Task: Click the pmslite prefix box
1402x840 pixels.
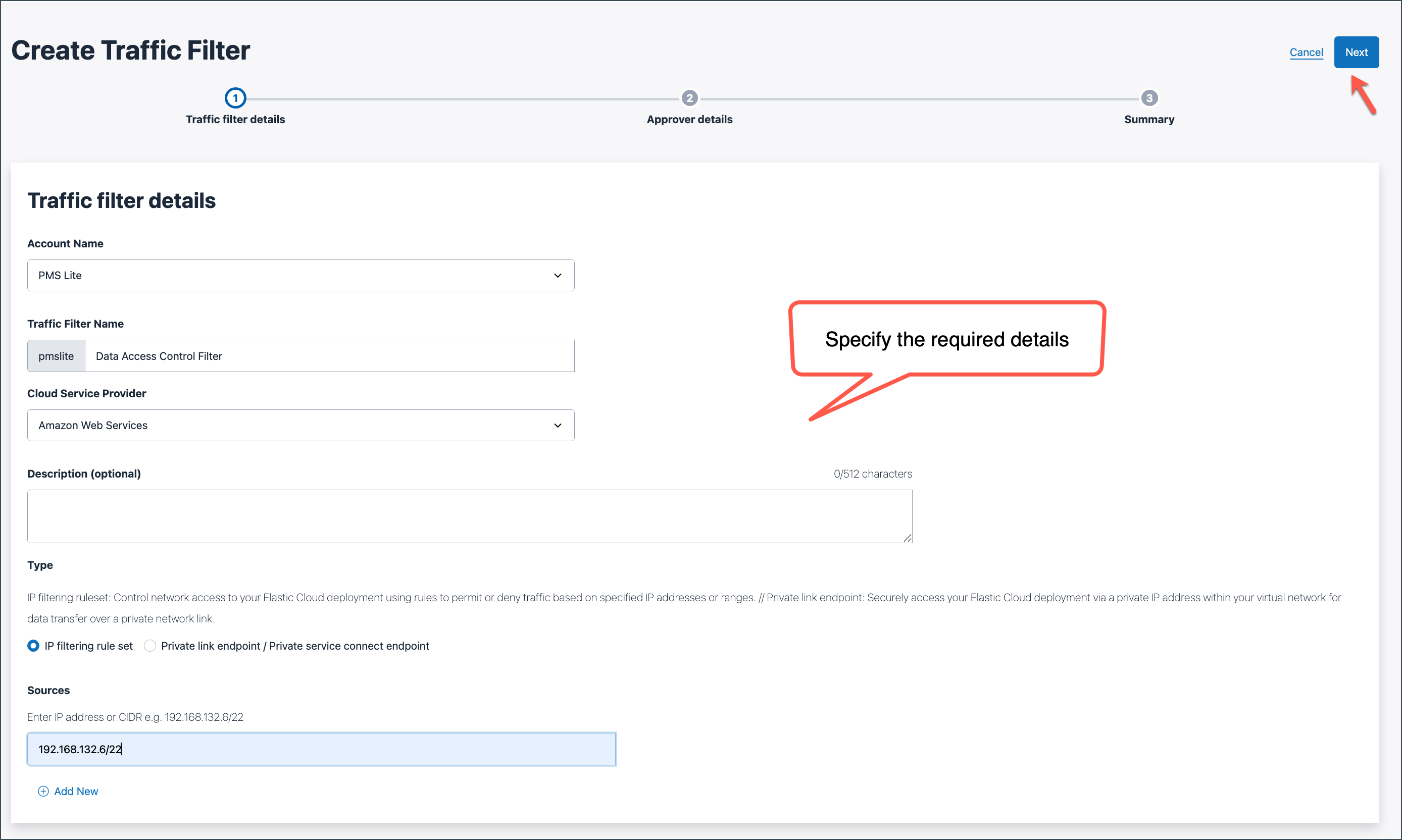Action: pyautogui.click(x=56, y=355)
